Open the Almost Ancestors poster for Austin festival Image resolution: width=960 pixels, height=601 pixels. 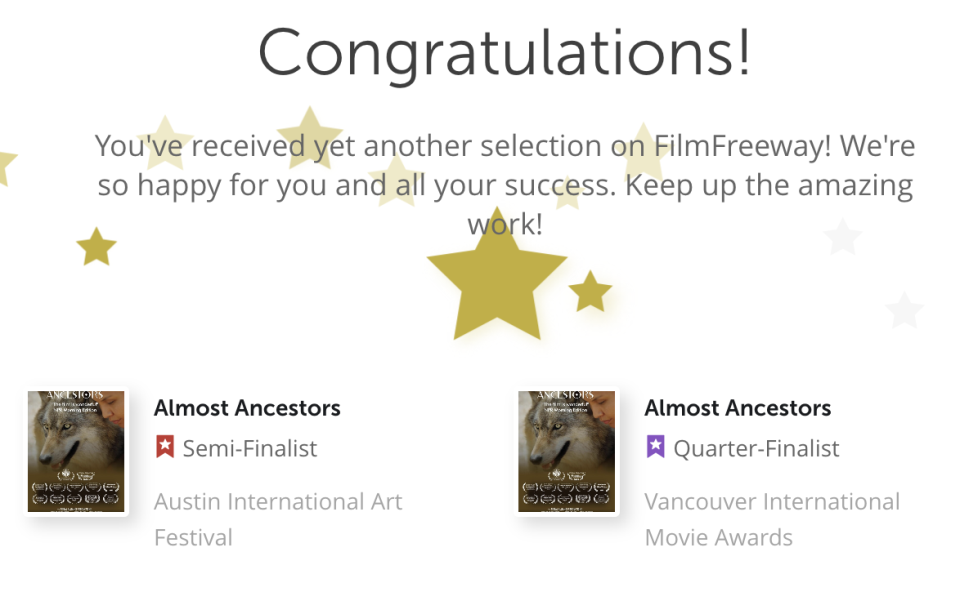76,452
